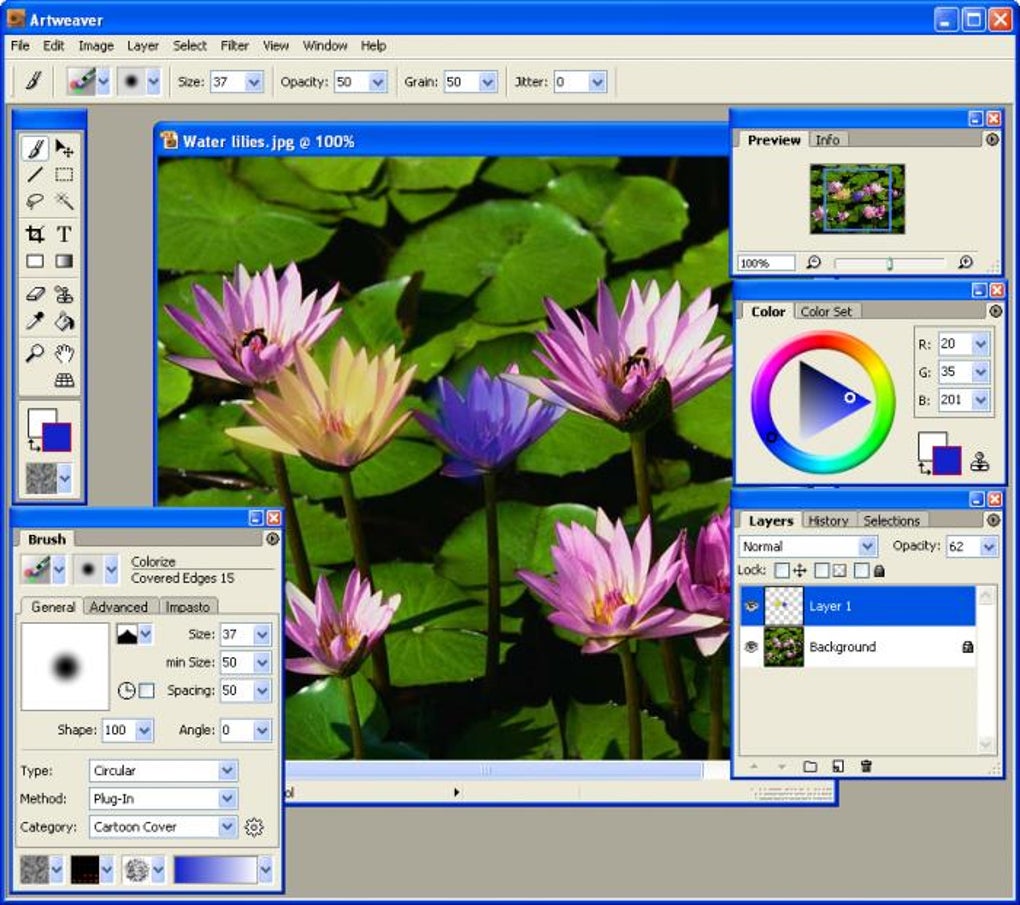This screenshot has width=1020, height=905.
Task: Open the Layer menu
Action: (x=142, y=46)
